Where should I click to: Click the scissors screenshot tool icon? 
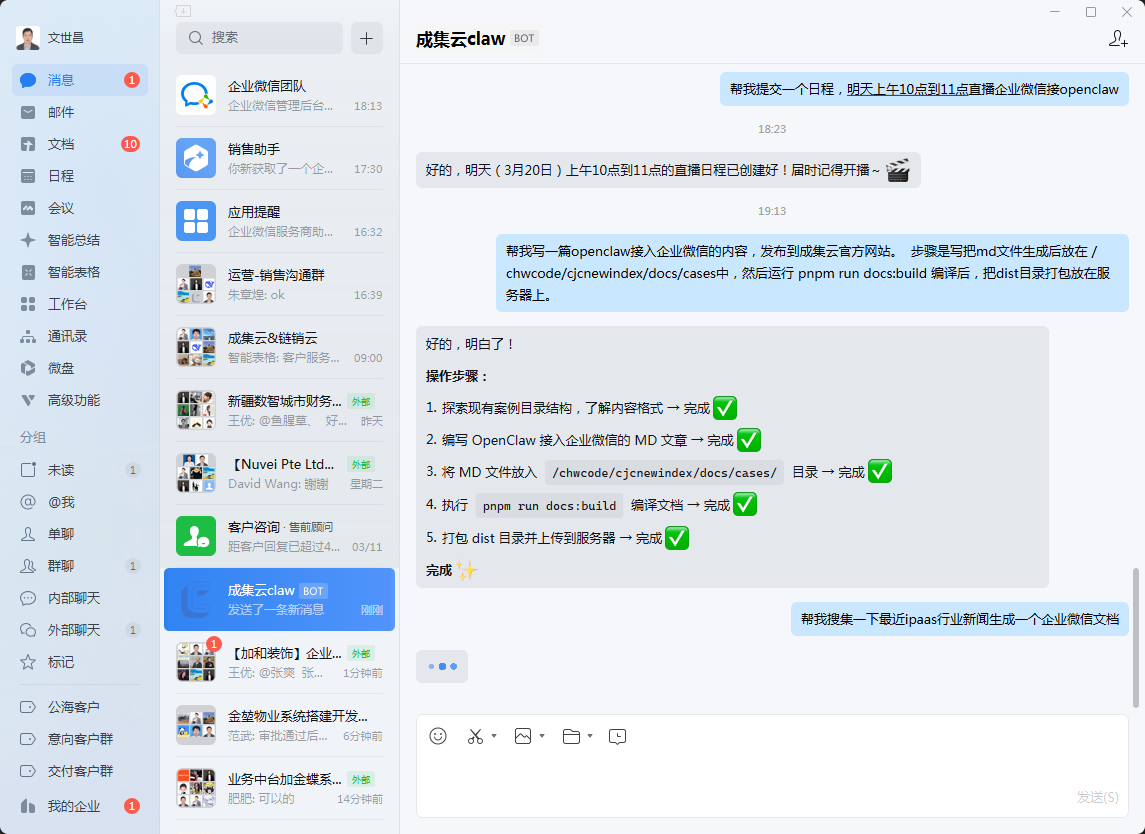tap(475, 736)
